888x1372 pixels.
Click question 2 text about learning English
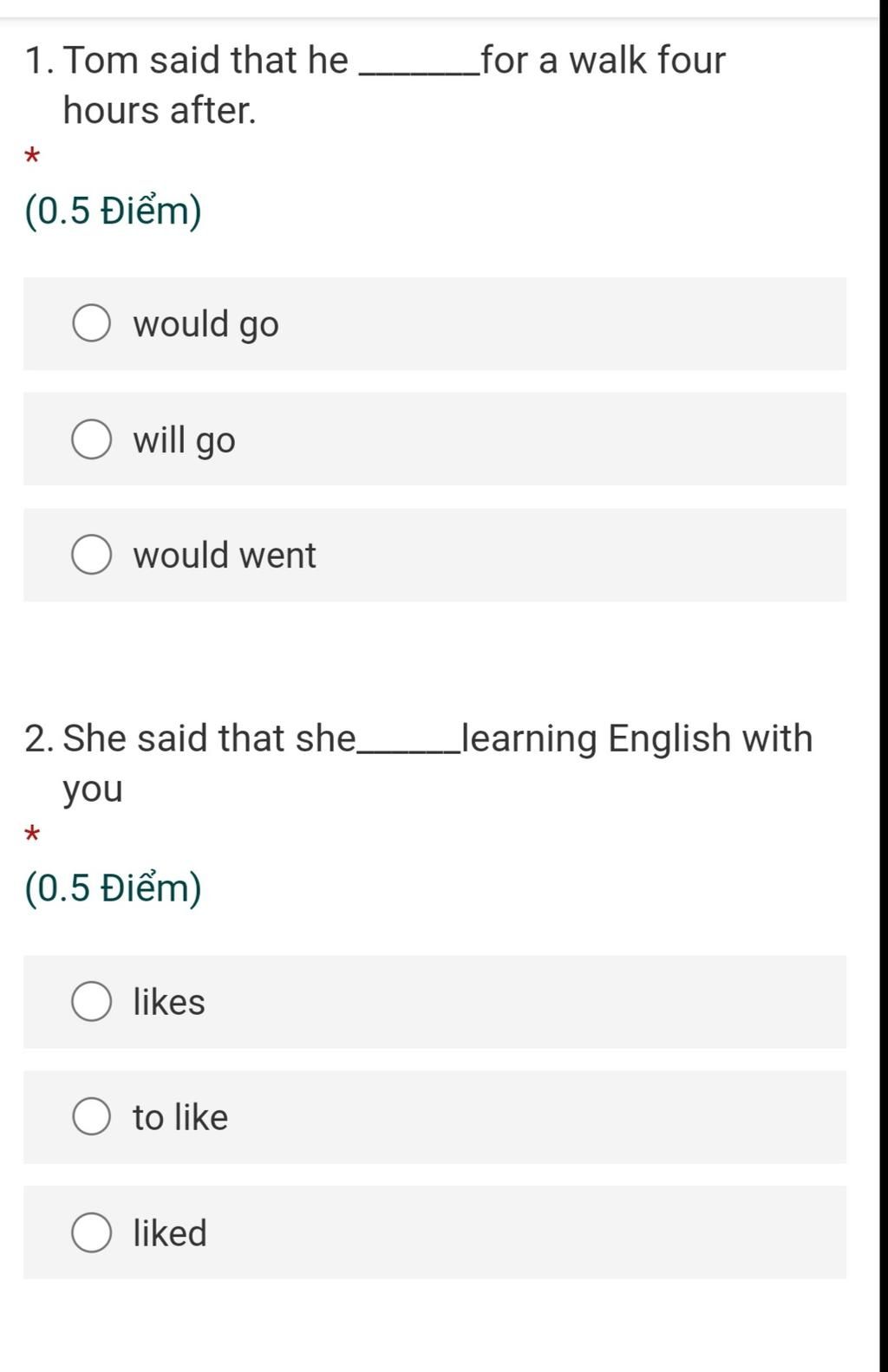[419, 764]
